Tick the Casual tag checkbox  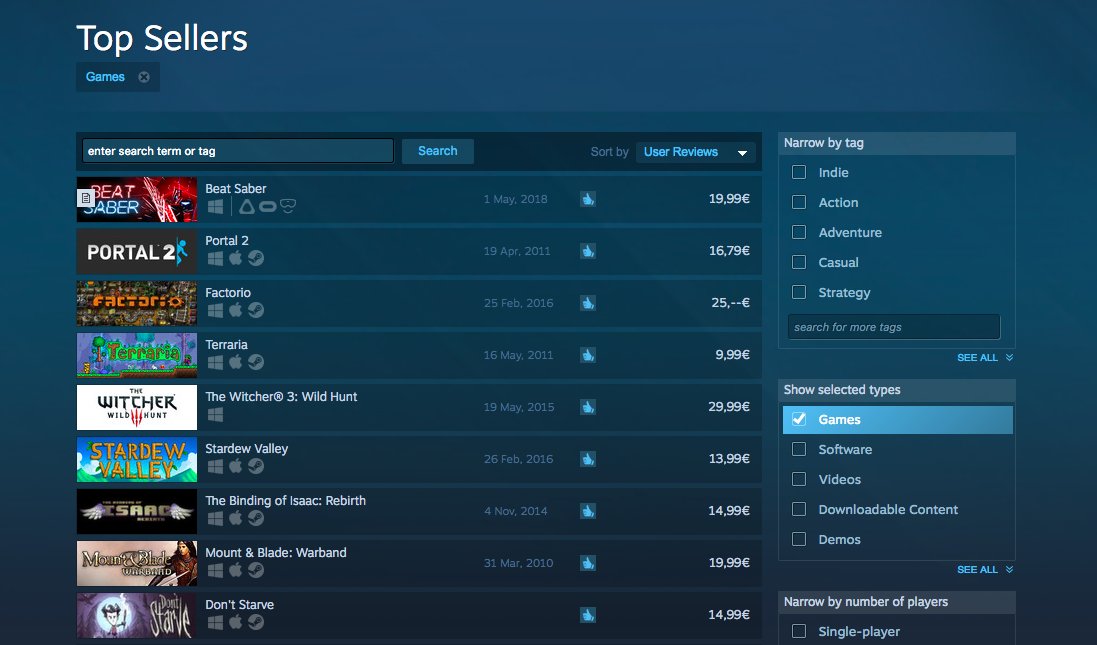pyautogui.click(x=799, y=262)
